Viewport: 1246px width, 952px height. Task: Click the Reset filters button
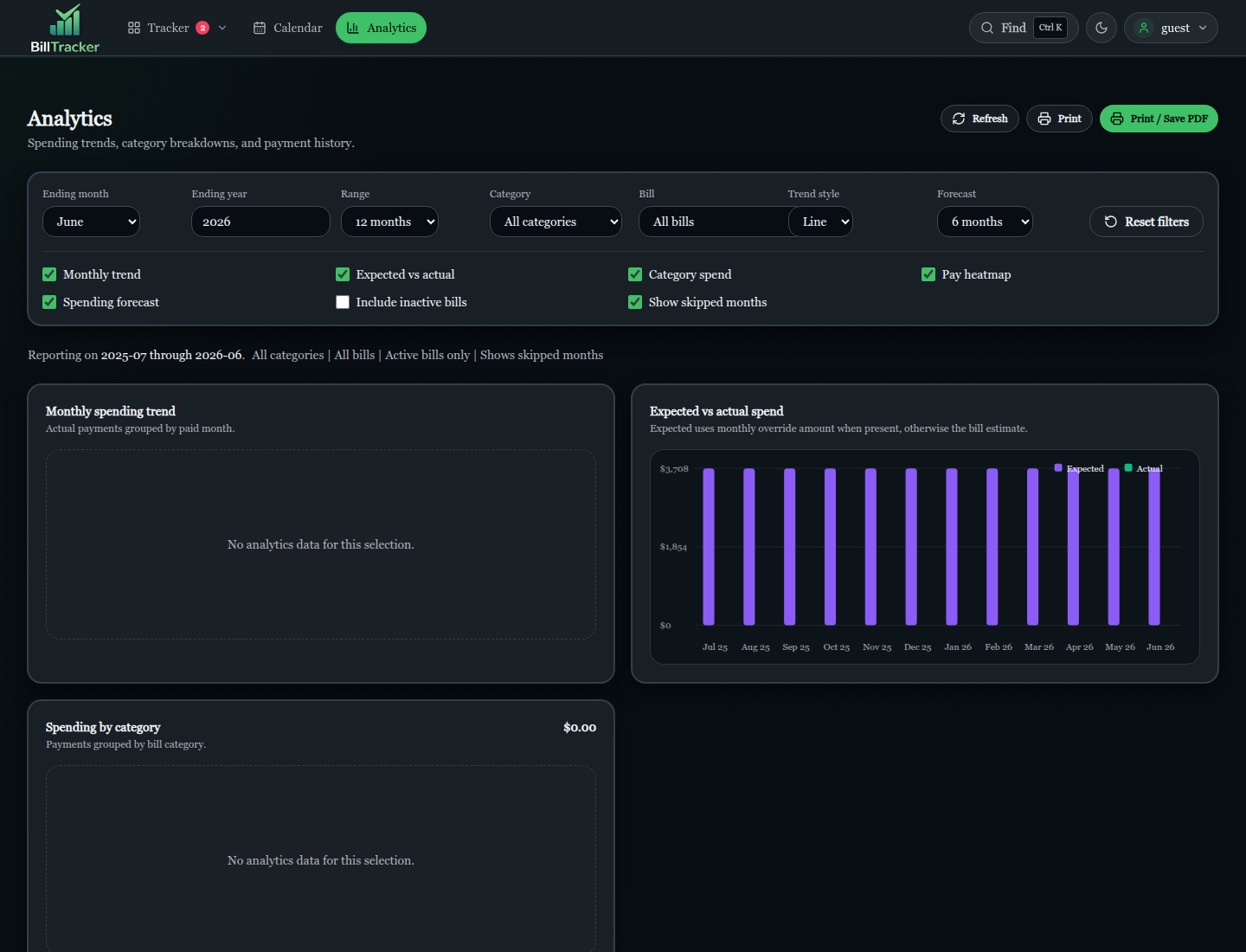click(1146, 222)
